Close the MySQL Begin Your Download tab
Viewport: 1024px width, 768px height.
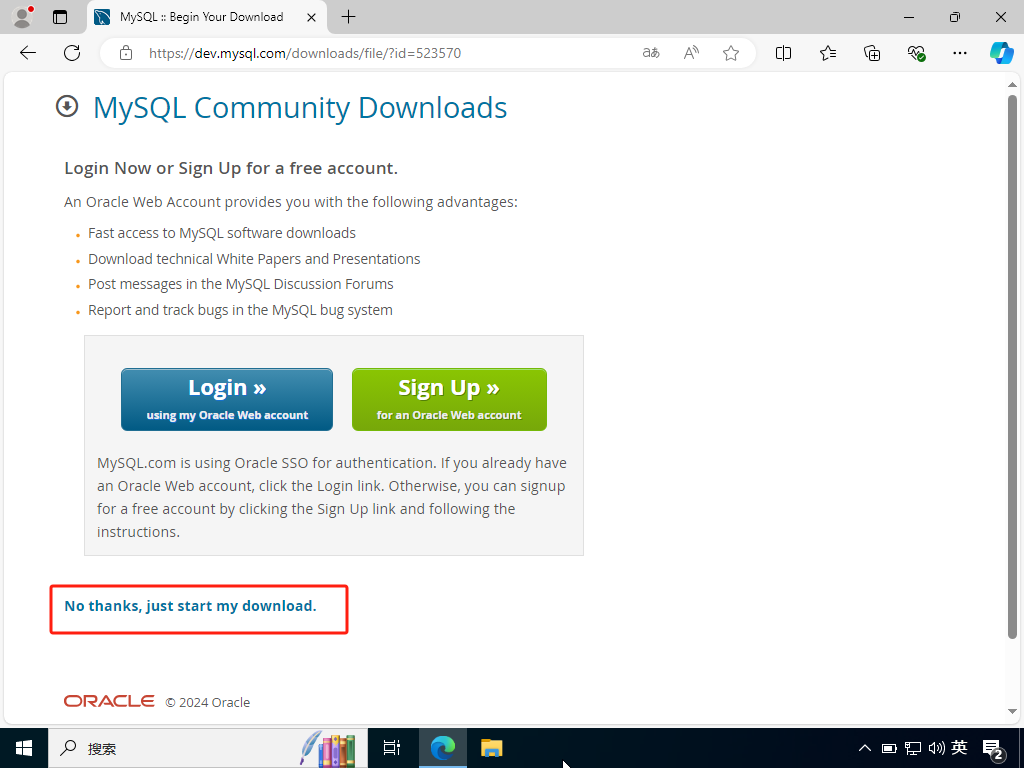tap(312, 17)
